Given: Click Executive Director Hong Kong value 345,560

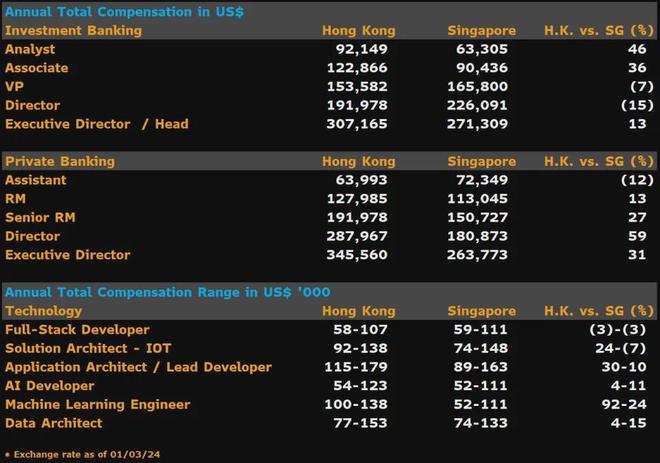Looking at the screenshot, I should pyautogui.click(x=357, y=255).
